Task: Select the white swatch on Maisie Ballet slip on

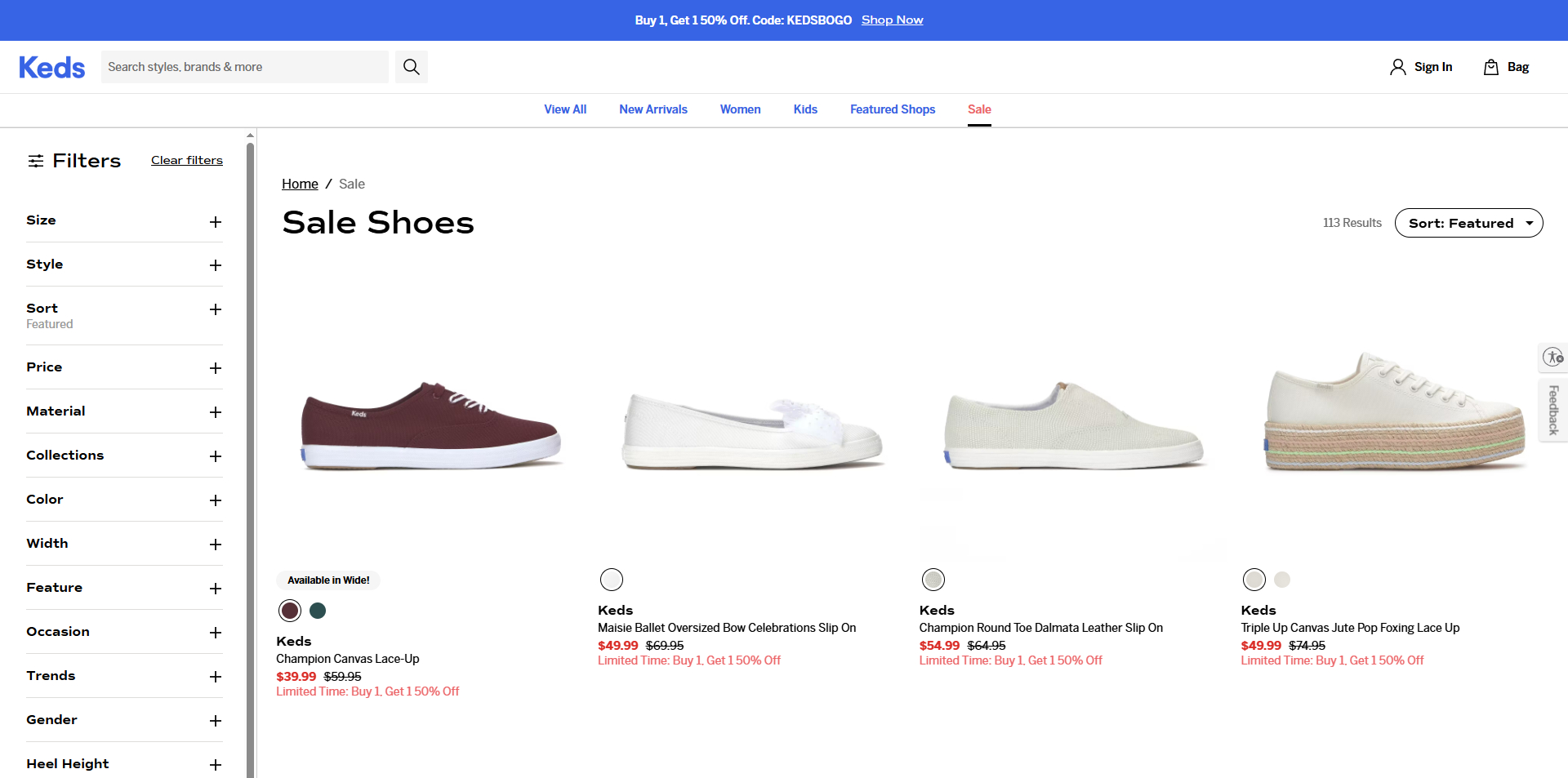Action: pos(611,579)
